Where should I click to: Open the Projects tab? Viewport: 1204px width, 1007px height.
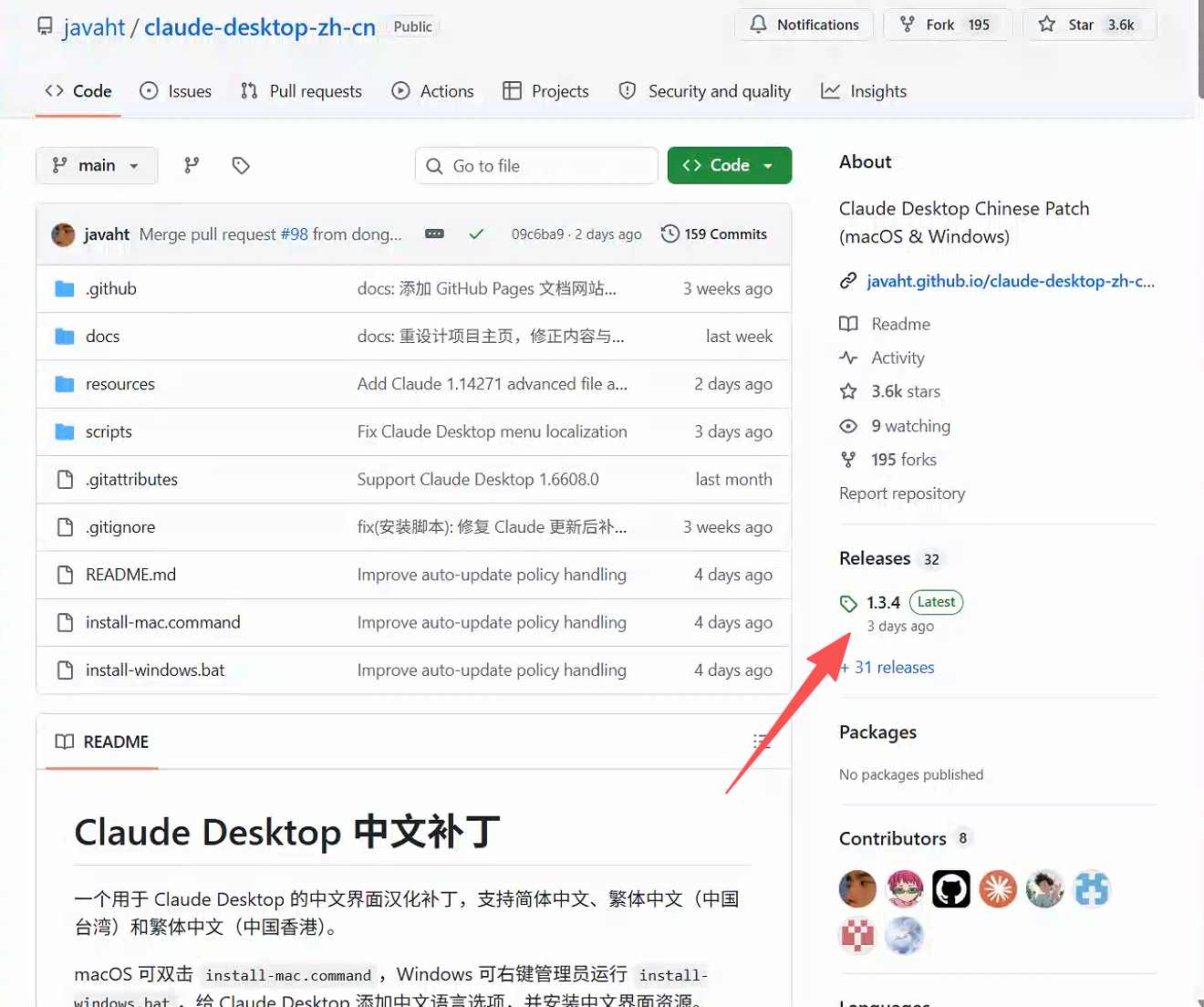coord(545,91)
